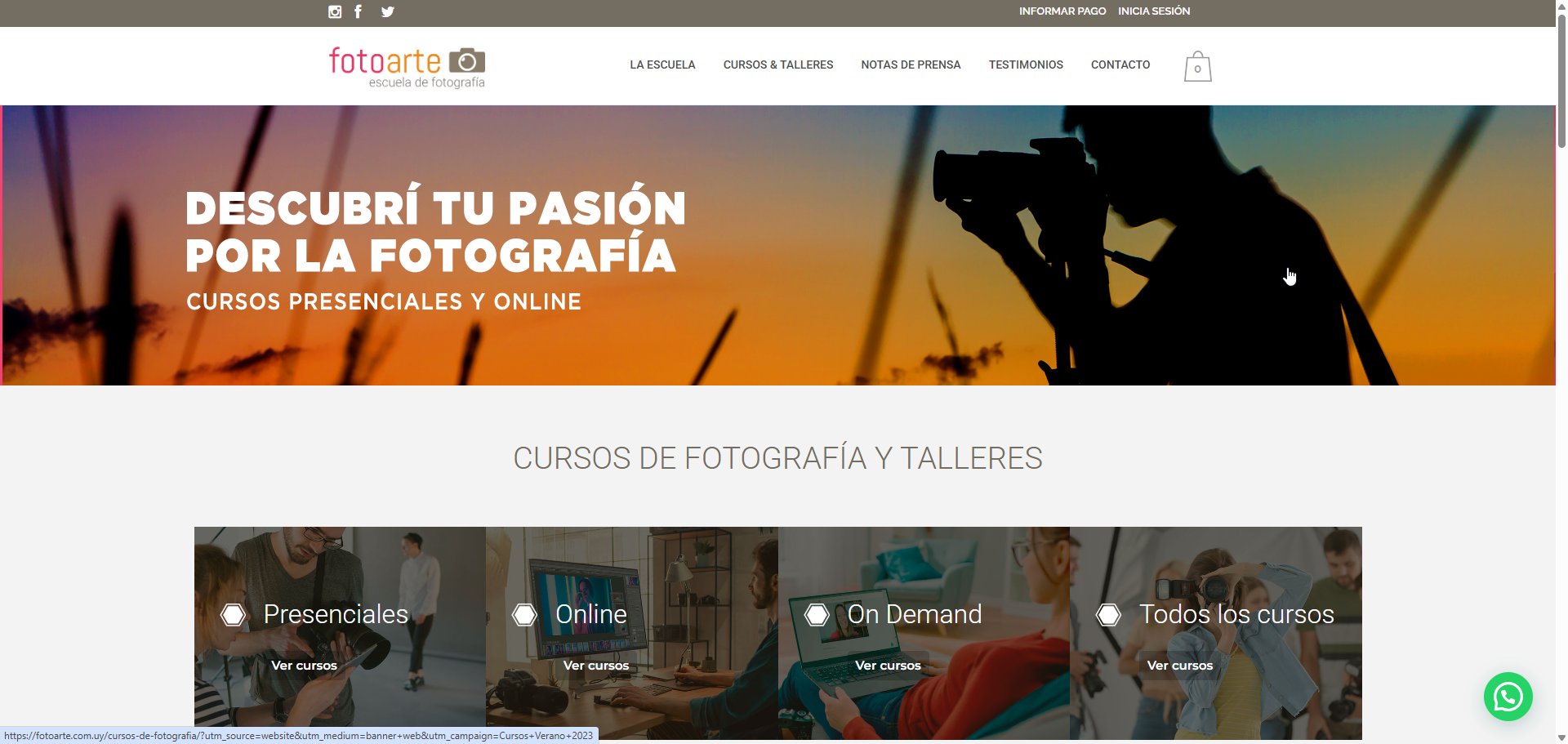Screen dimensions: 1568x744
Task: Click the hexagon icon beside On Demand
Action: tap(817, 615)
